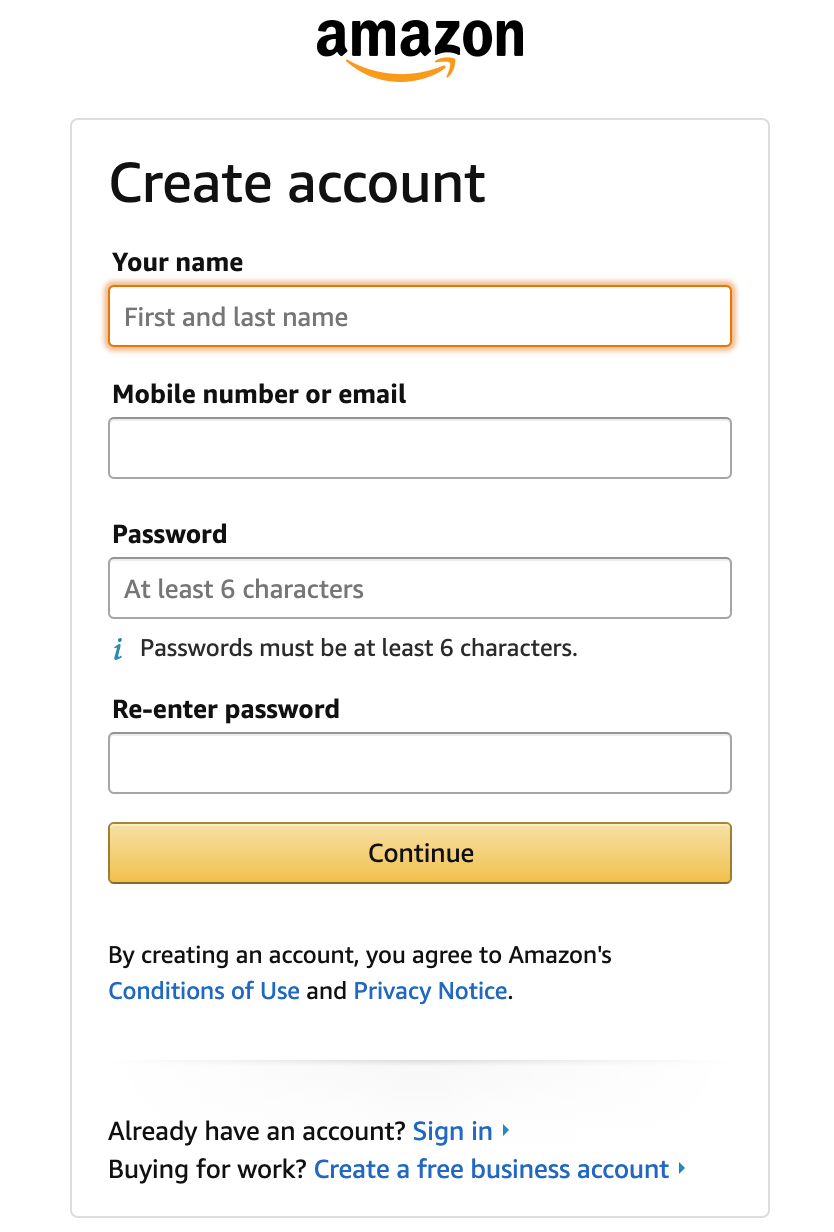
Task: Open Create a free business account link
Action: 492,1169
